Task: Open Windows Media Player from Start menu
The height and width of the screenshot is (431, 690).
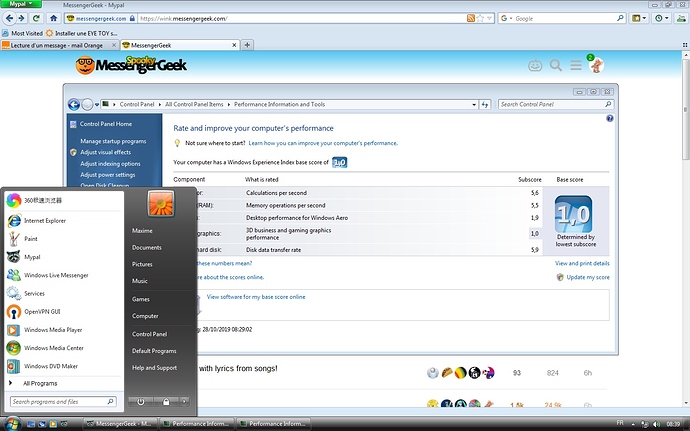Action: [x=64, y=330]
